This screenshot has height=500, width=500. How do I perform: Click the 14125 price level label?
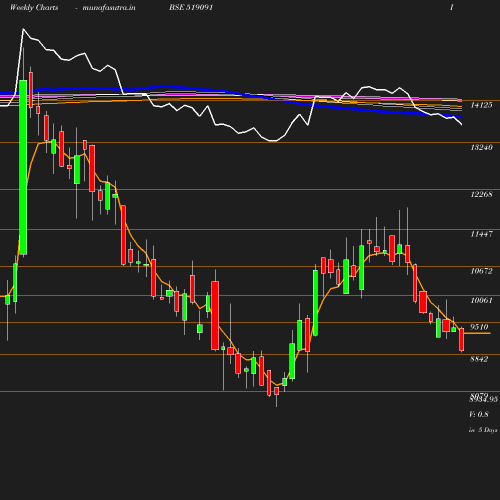point(481,105)
